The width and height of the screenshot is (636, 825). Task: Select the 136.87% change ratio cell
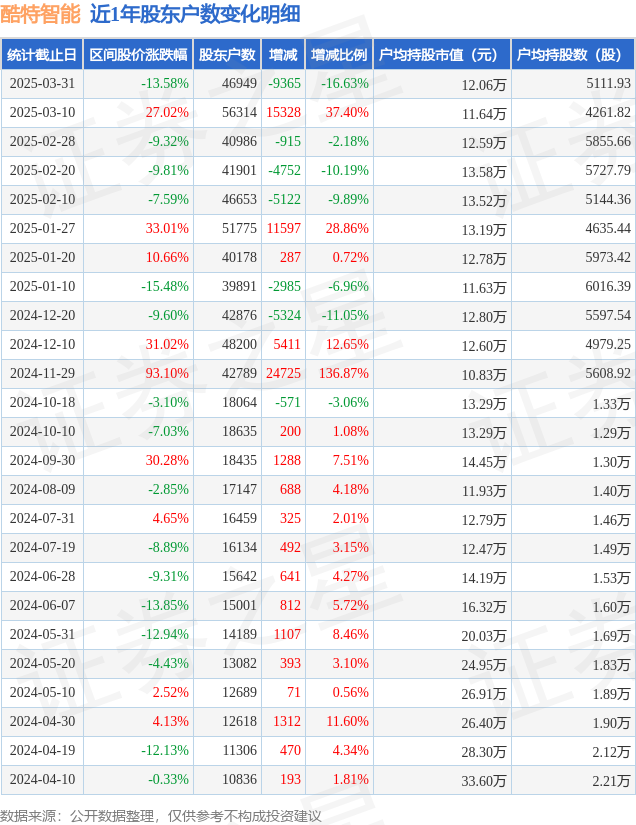pos(344,373)
